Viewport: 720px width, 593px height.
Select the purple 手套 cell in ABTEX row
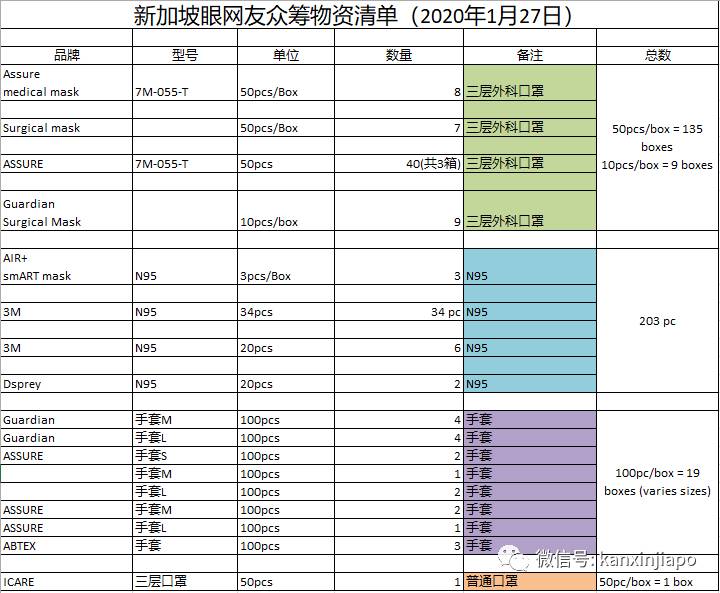(529, 546)
